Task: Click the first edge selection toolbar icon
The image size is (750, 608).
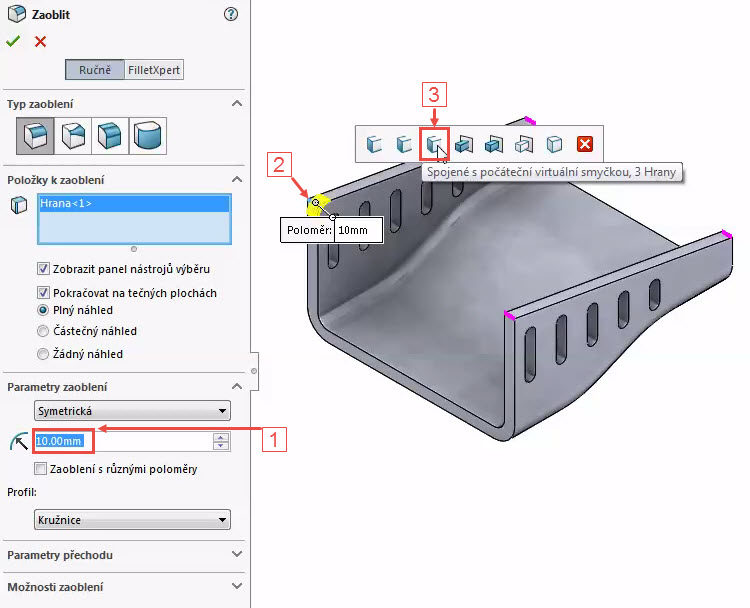Action: [x=374, y=144]
